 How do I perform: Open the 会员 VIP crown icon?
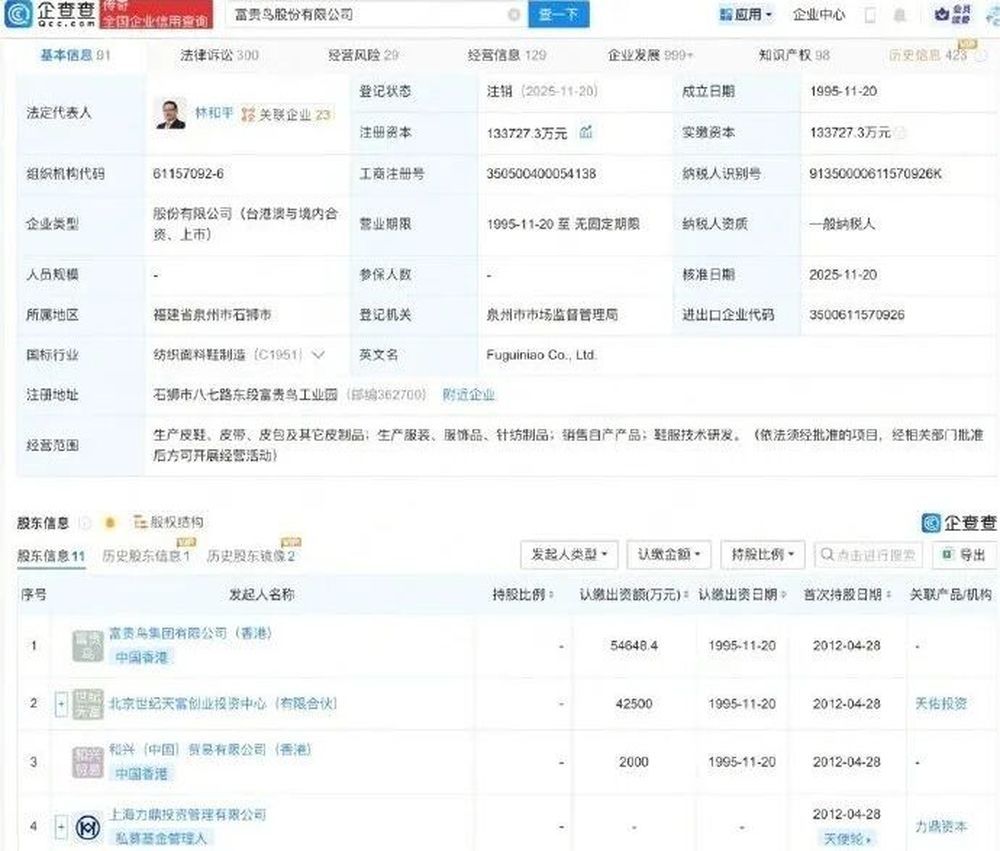point(944,15)
